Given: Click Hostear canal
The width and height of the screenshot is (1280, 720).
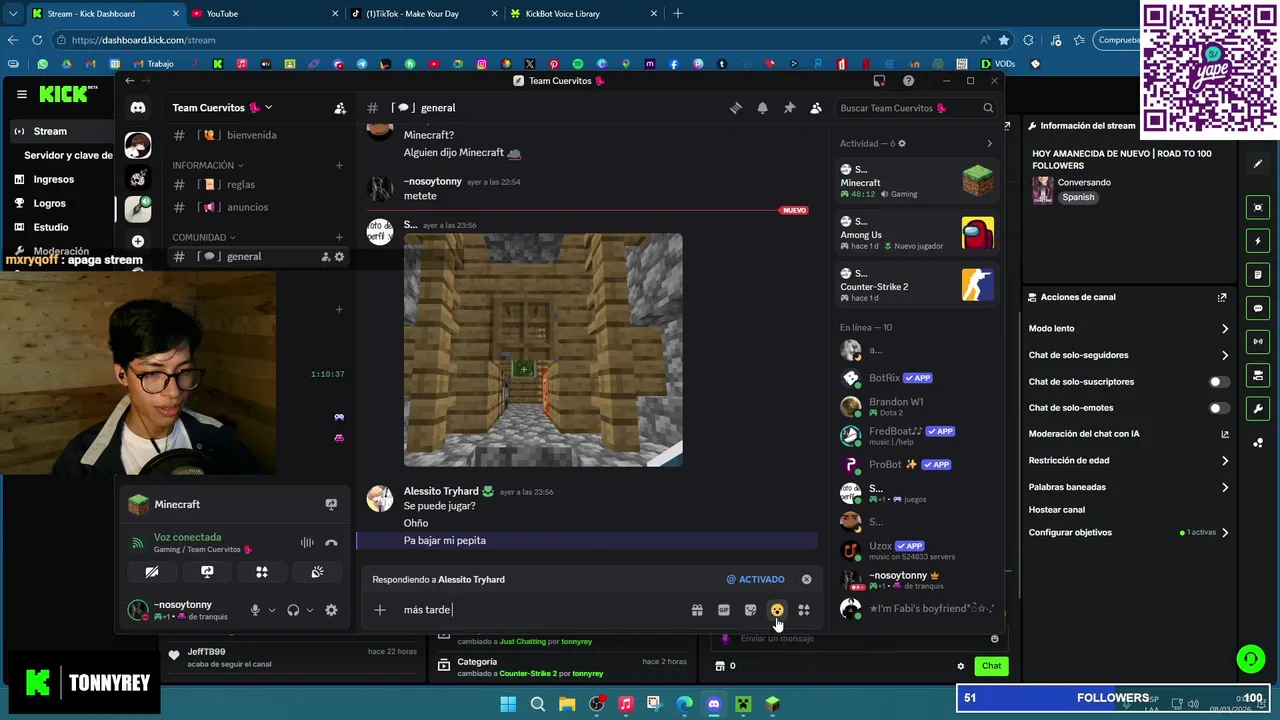Looking at the screenshot, I should coord(1056,510).
